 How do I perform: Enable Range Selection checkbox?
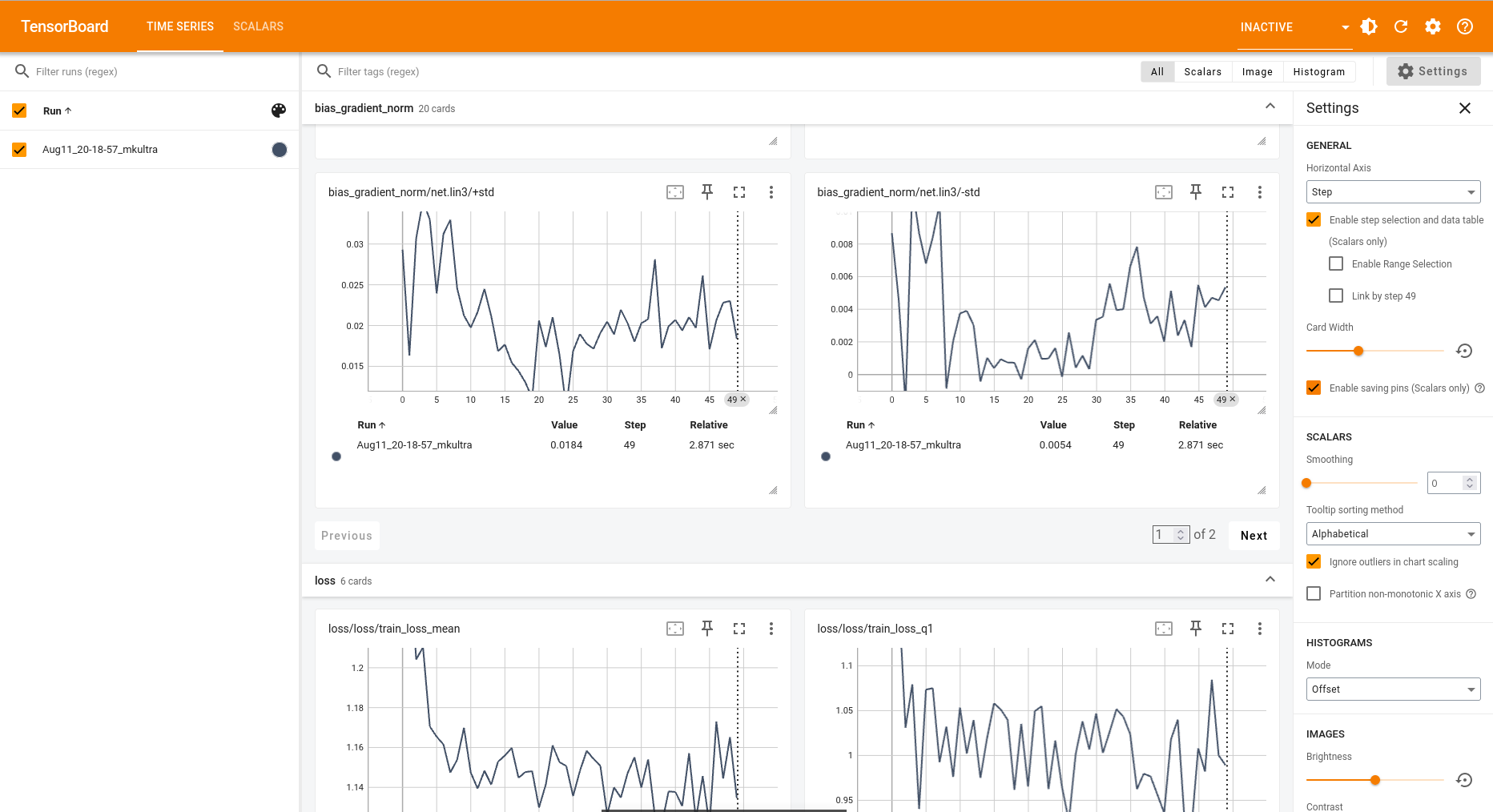(x=1336, y=263)
